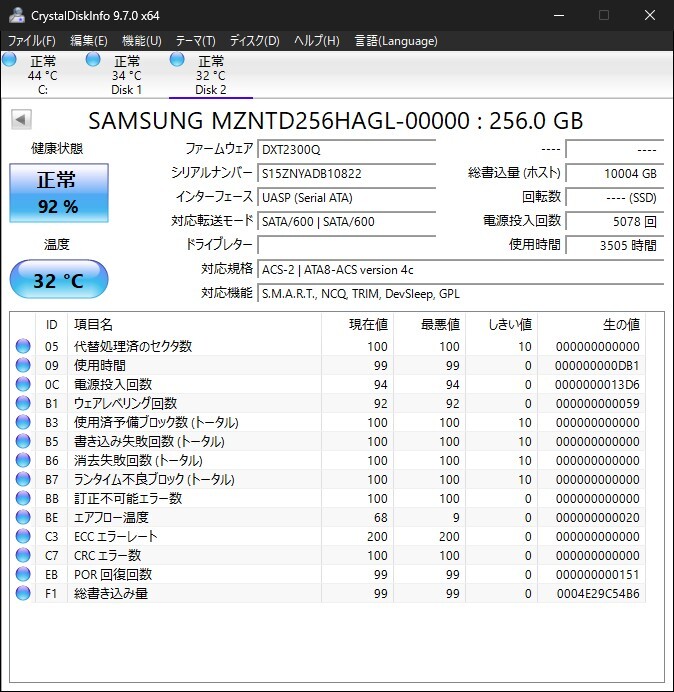Click the 正常 92 % health status button

59,193
